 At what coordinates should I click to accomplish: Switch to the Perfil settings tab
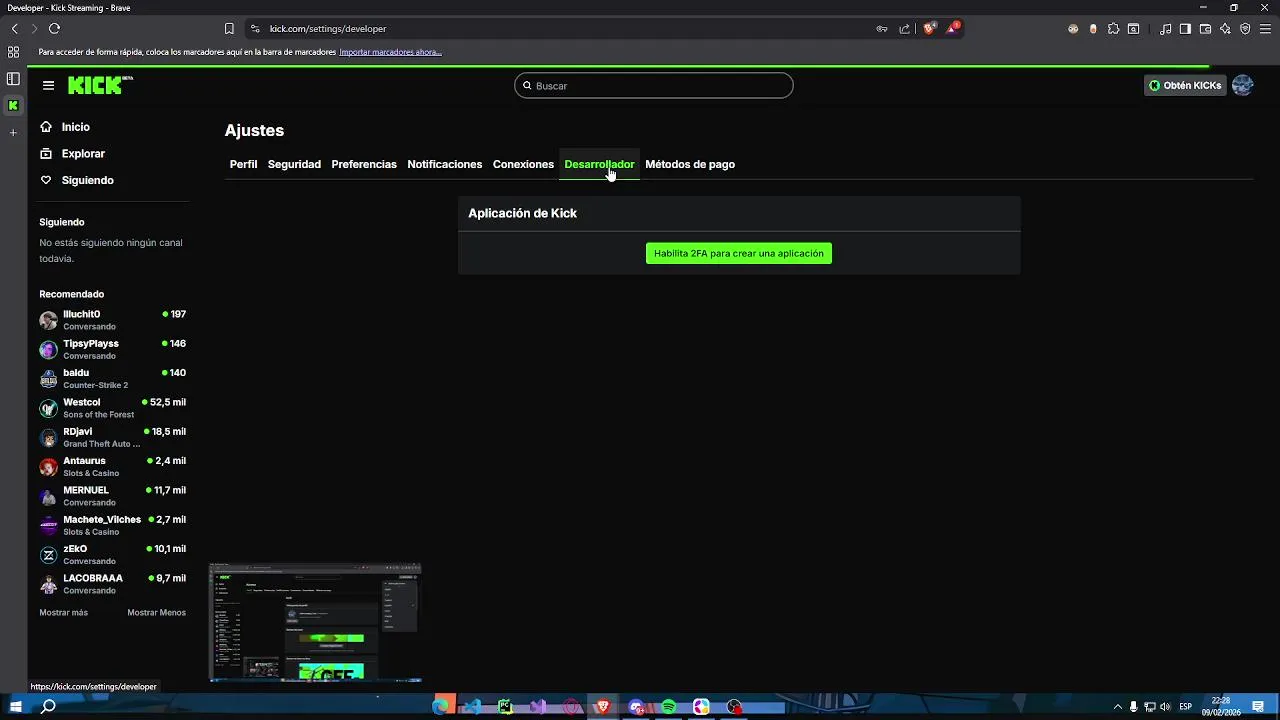(243, 164)
